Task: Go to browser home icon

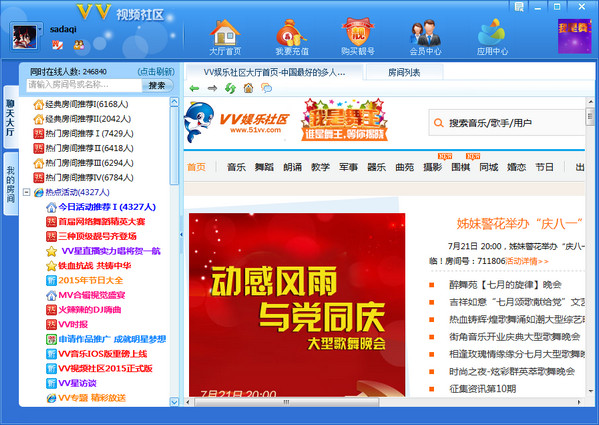Action: (x=248, y=89)
